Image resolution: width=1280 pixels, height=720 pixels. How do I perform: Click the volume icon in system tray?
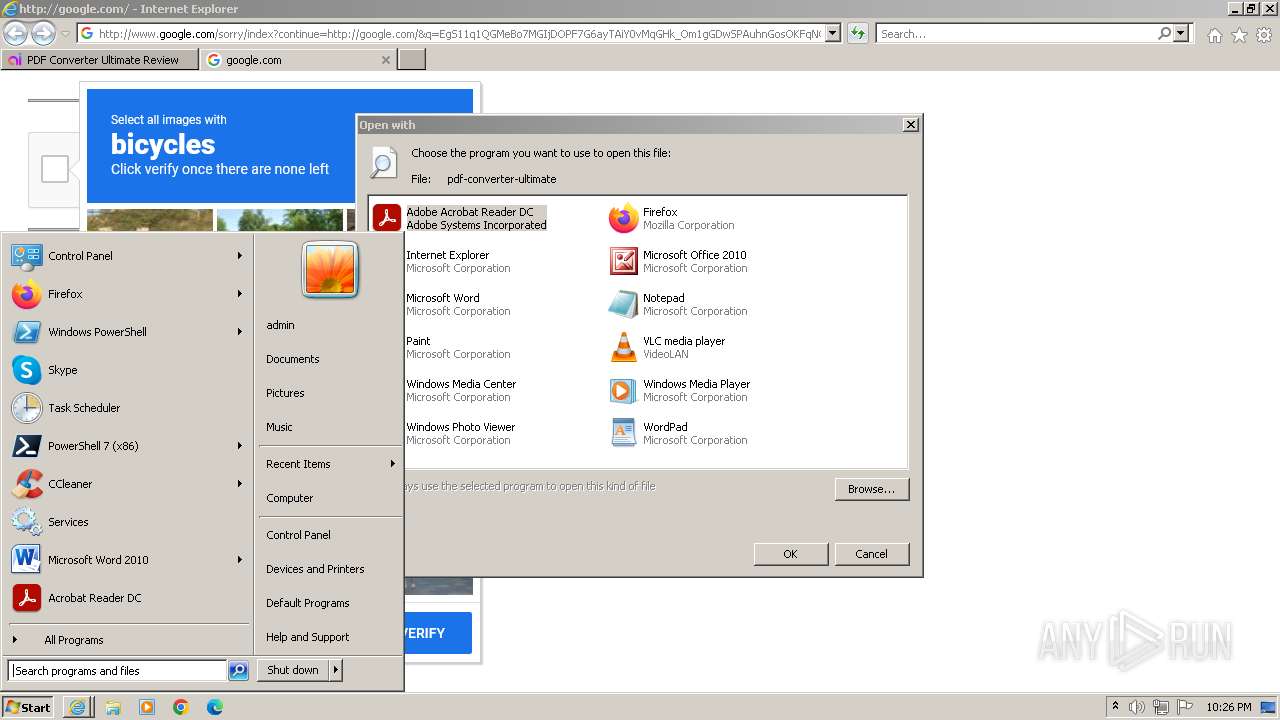tap(1137, 707)
